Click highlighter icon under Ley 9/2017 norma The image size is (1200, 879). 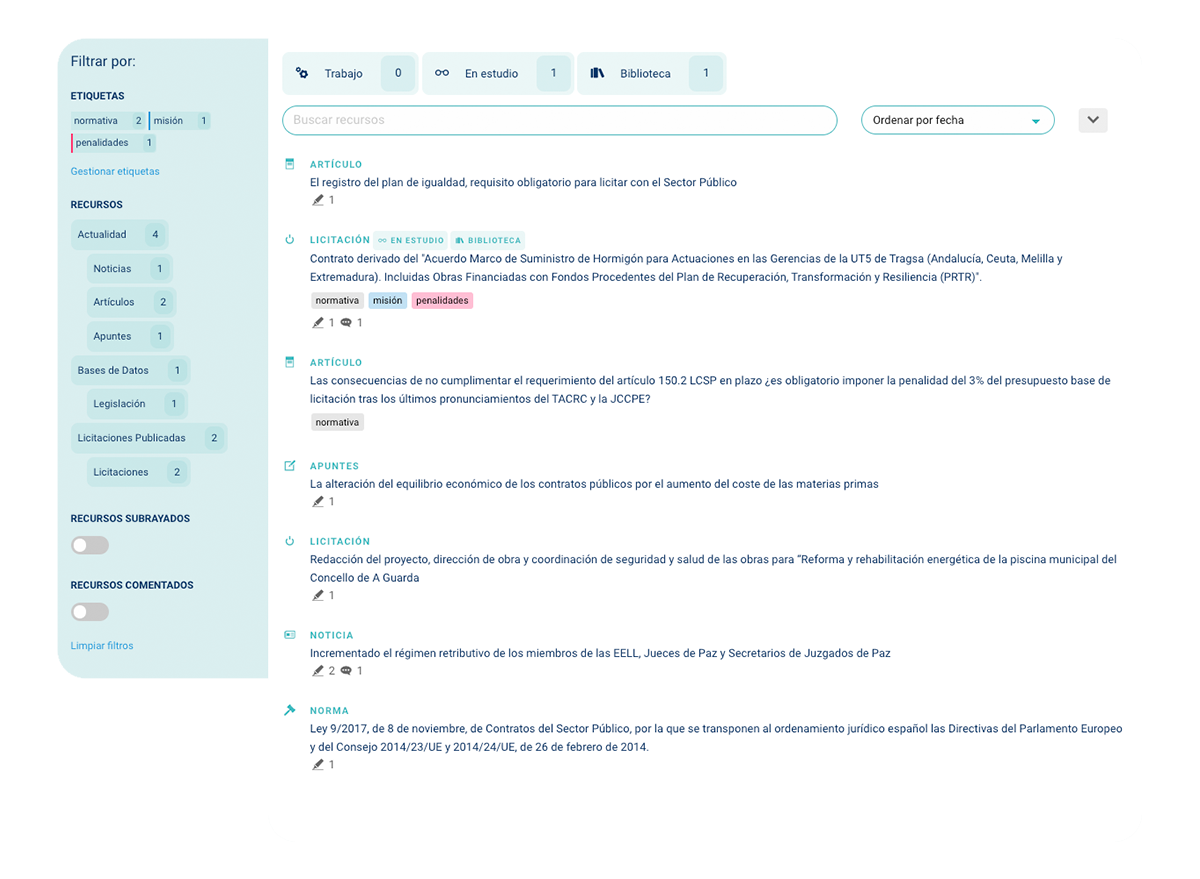tap(318, 765)
